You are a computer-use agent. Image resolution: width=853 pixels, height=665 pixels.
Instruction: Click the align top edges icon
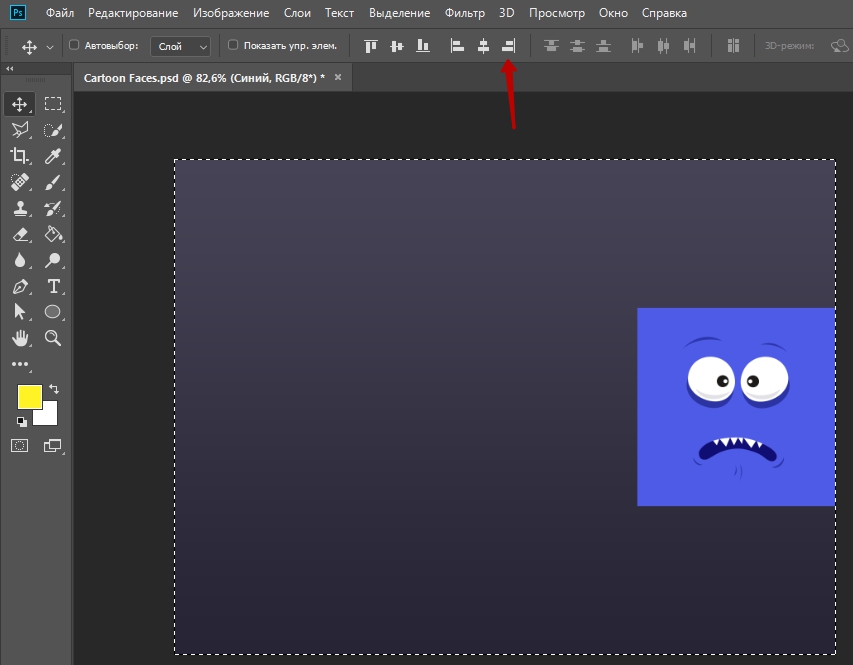[372, 46]
